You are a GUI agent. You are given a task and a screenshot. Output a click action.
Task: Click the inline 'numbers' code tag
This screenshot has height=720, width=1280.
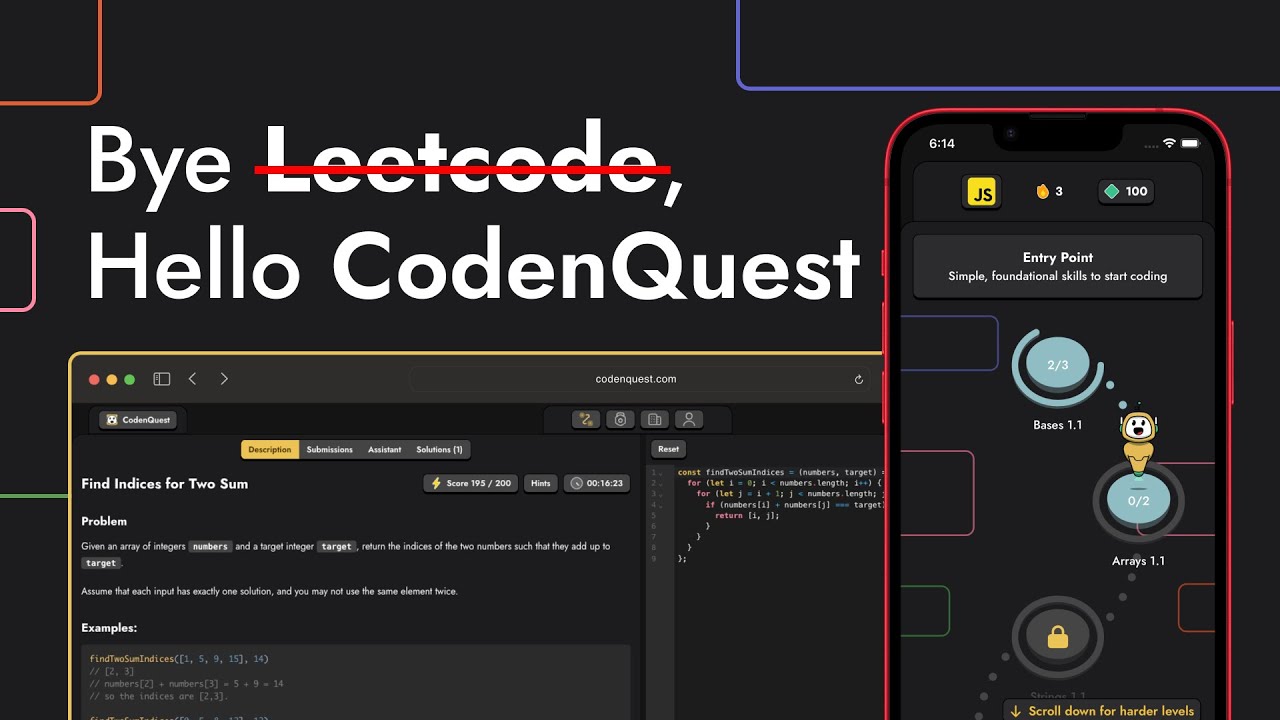click(x=210, y=547)
